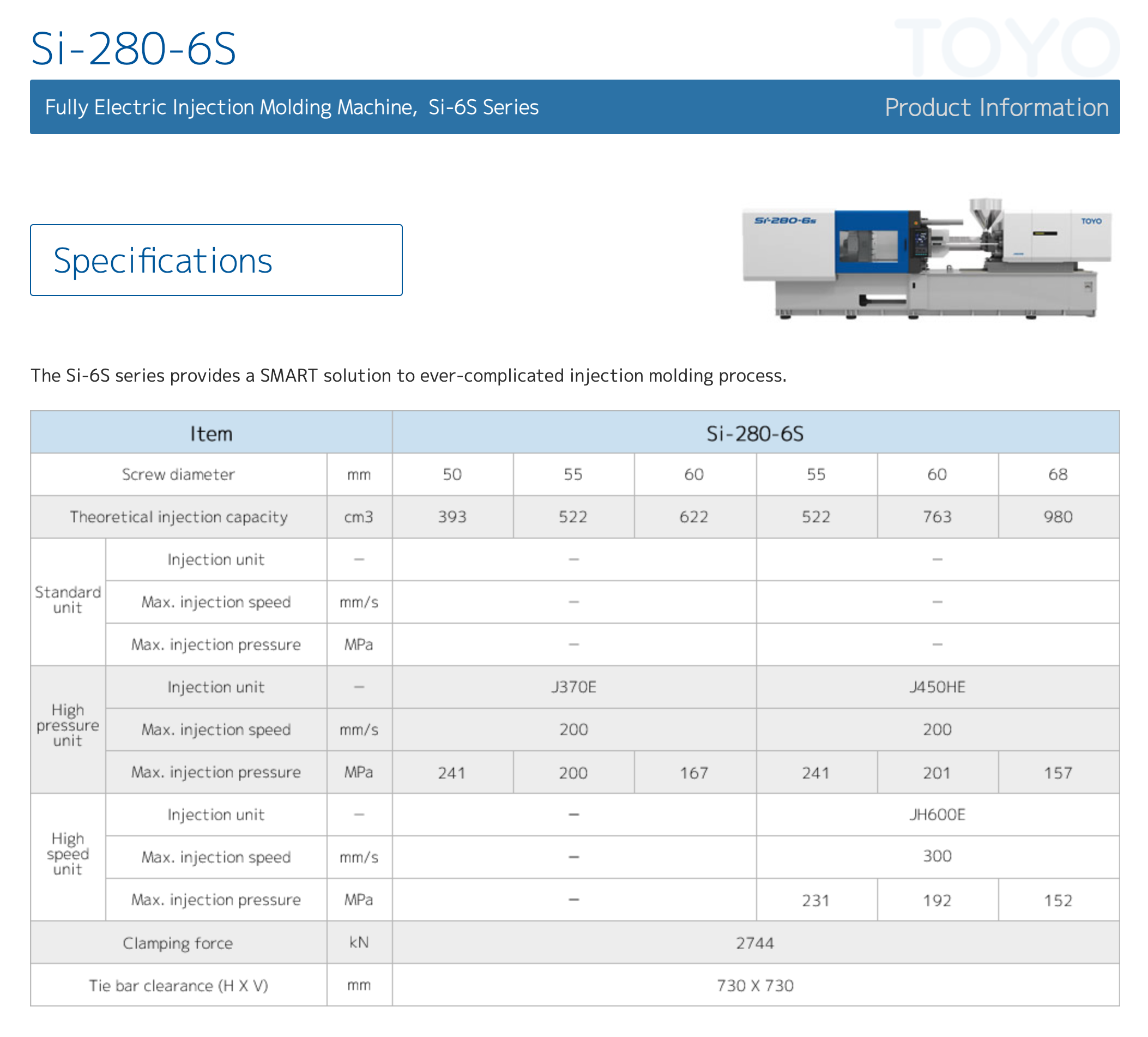The height and width of the screenshot is (1037, 1148).
Task: Click the injection pressure value 201
Action: click(x=936, y=773)
